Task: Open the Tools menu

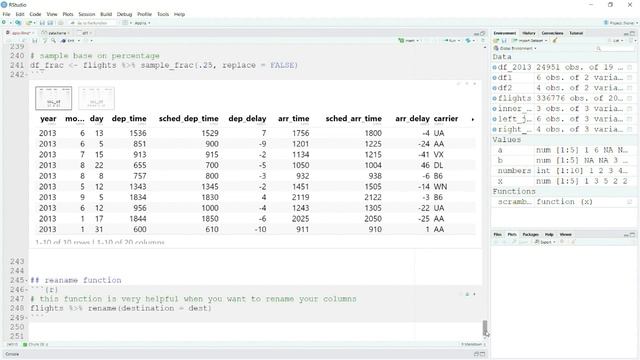Action: (163, 14)
